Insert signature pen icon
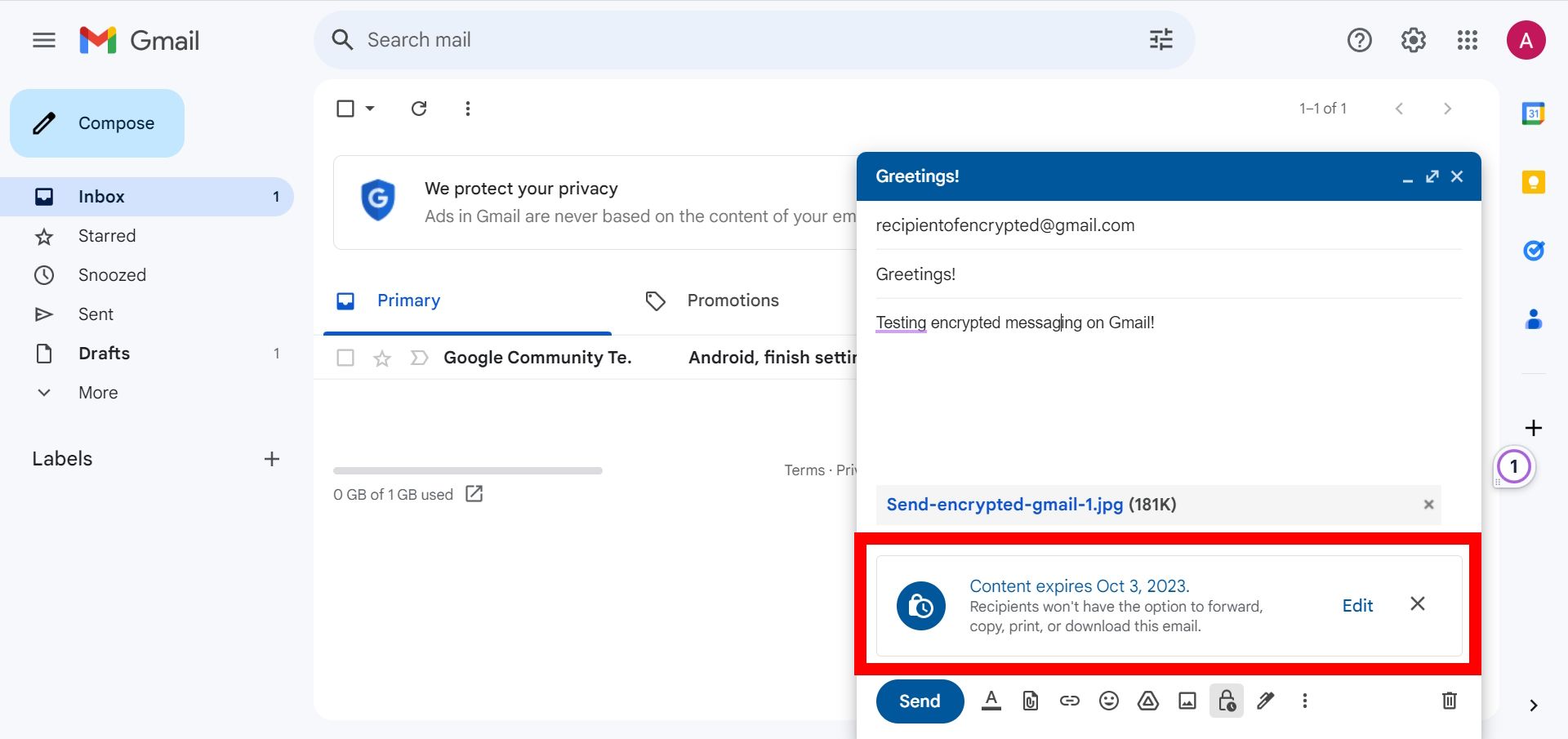 pos(1265,701)
